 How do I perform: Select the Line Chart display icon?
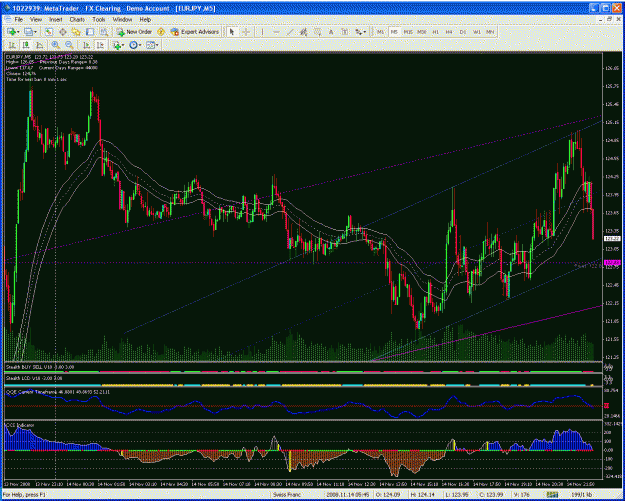(x=39, y=45)
